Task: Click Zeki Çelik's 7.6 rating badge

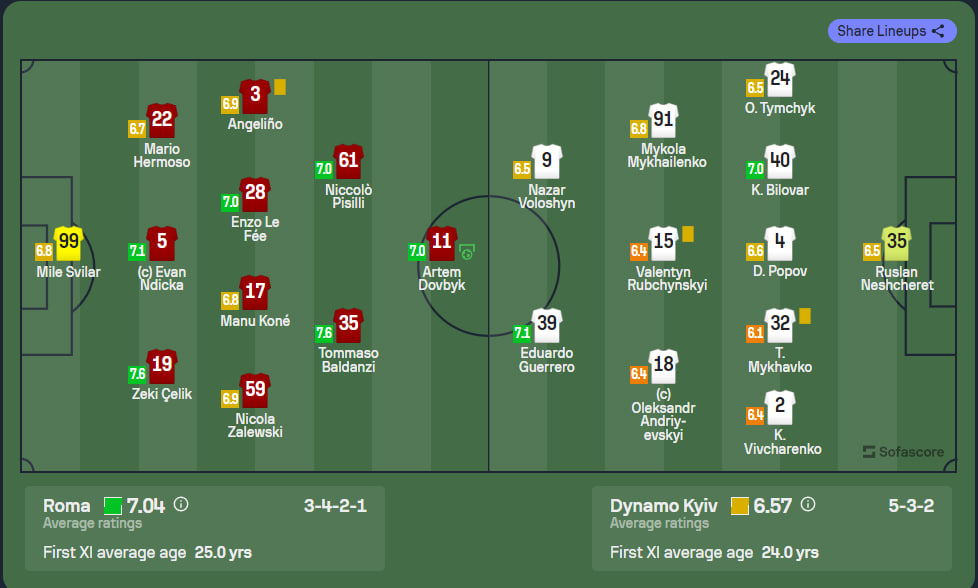Action: (137, 374)
